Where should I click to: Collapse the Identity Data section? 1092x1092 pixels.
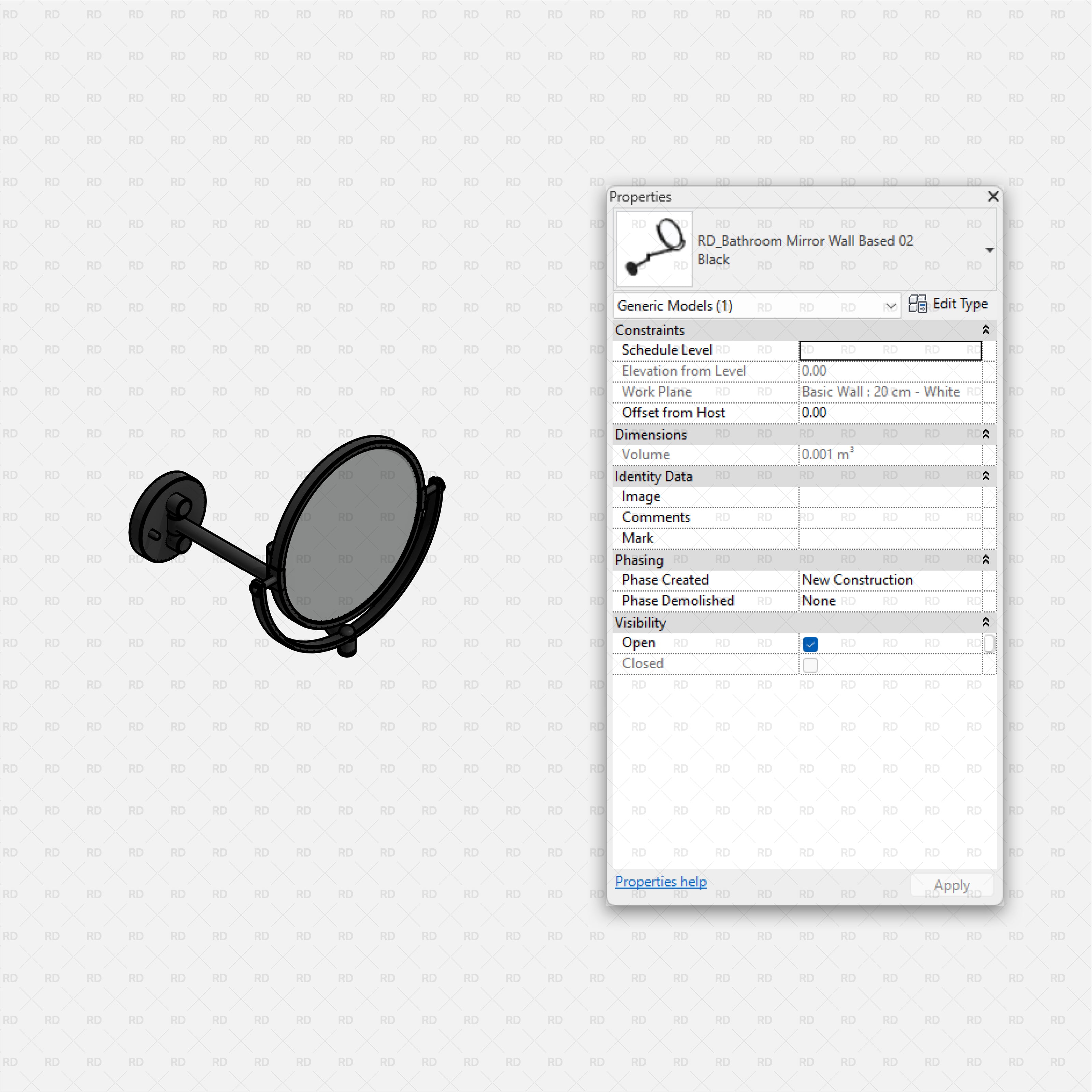[x=985, y=476]
